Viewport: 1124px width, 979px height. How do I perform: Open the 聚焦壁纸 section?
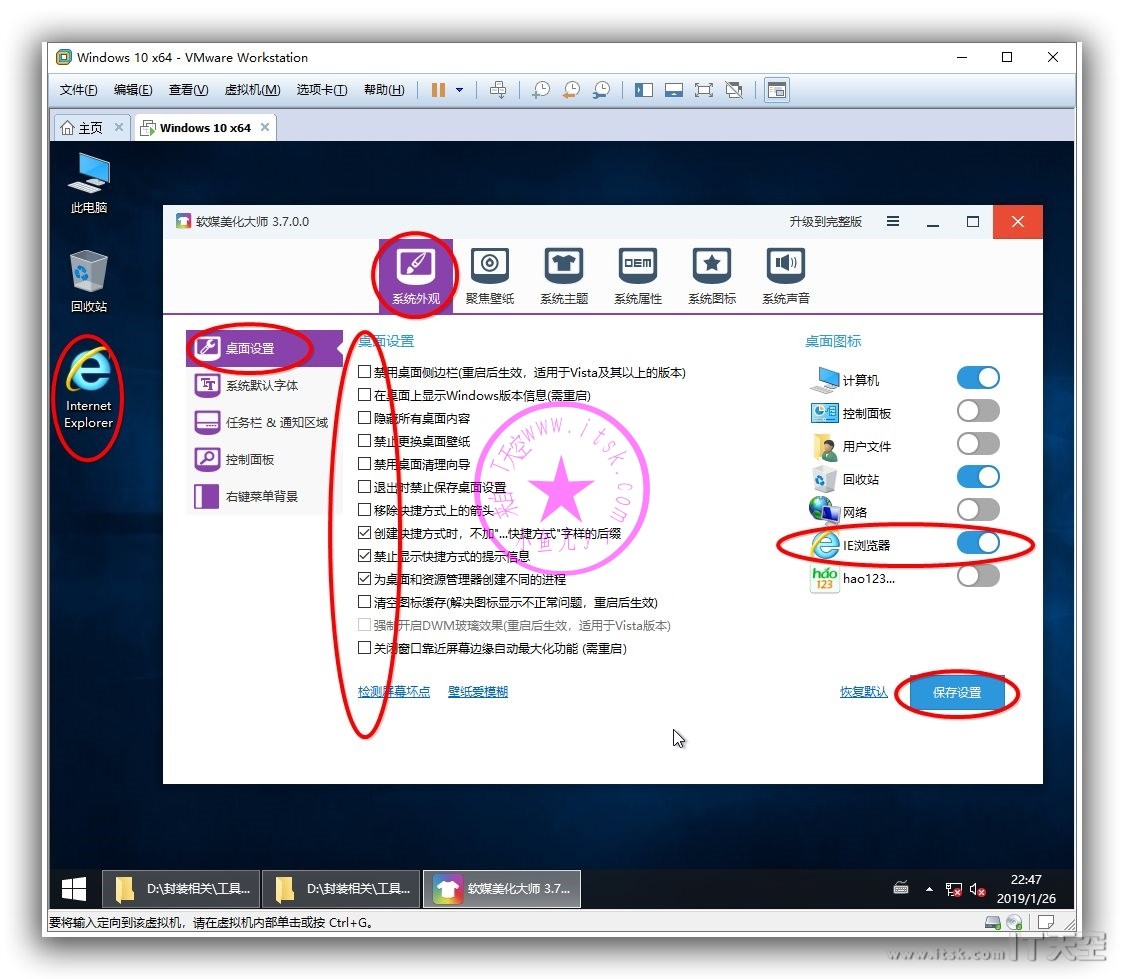click(490, 276)
